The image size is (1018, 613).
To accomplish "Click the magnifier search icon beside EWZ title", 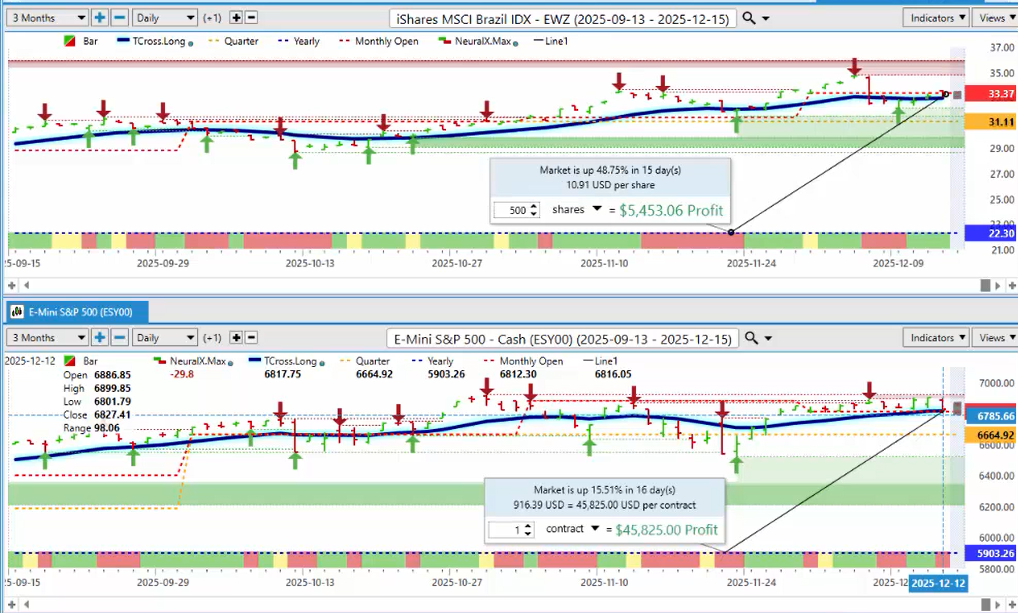I will tap(749, 18).
